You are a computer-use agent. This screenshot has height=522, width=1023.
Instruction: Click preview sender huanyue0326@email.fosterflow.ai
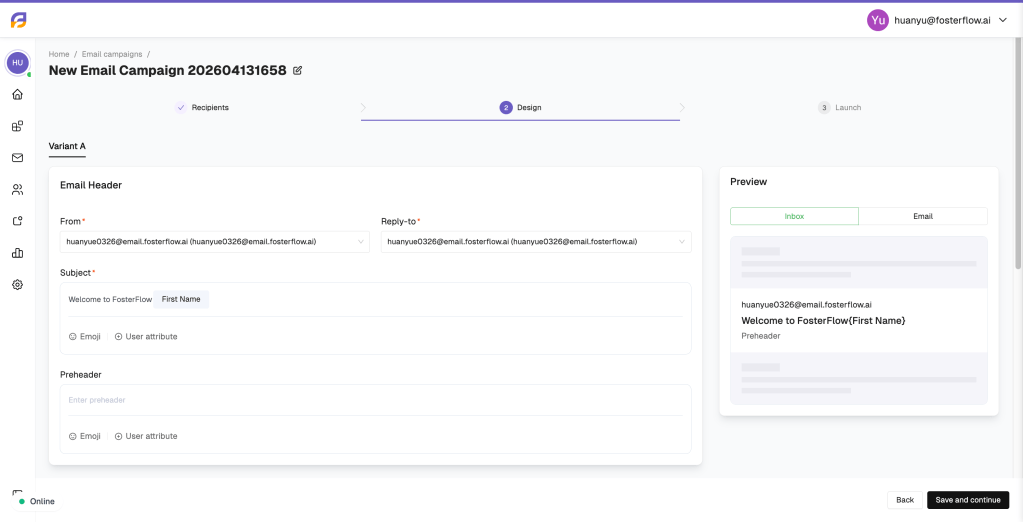click(806, 305)
